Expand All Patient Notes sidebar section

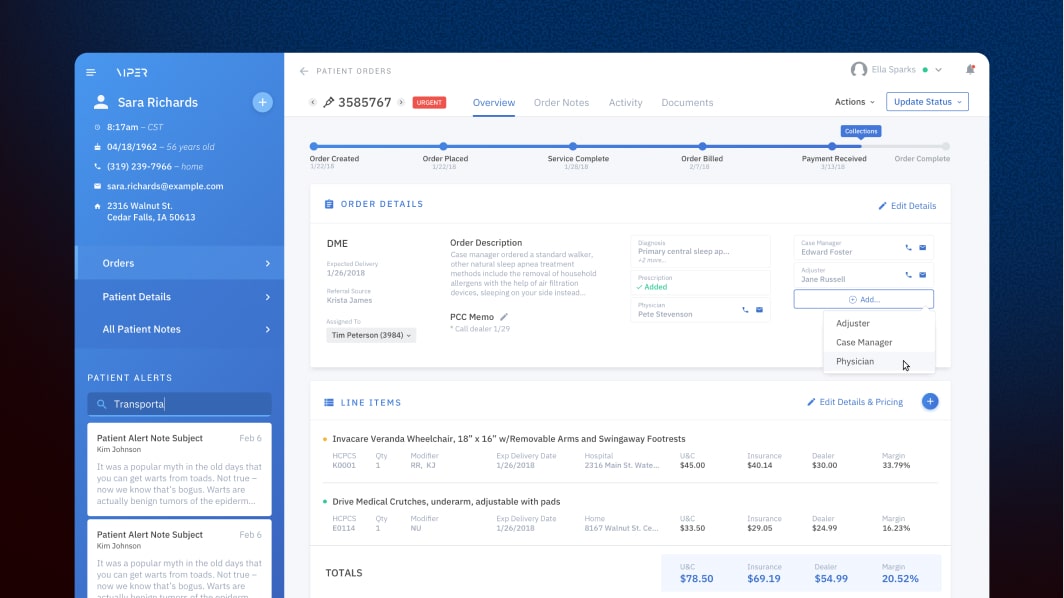[x=180, y=329]
